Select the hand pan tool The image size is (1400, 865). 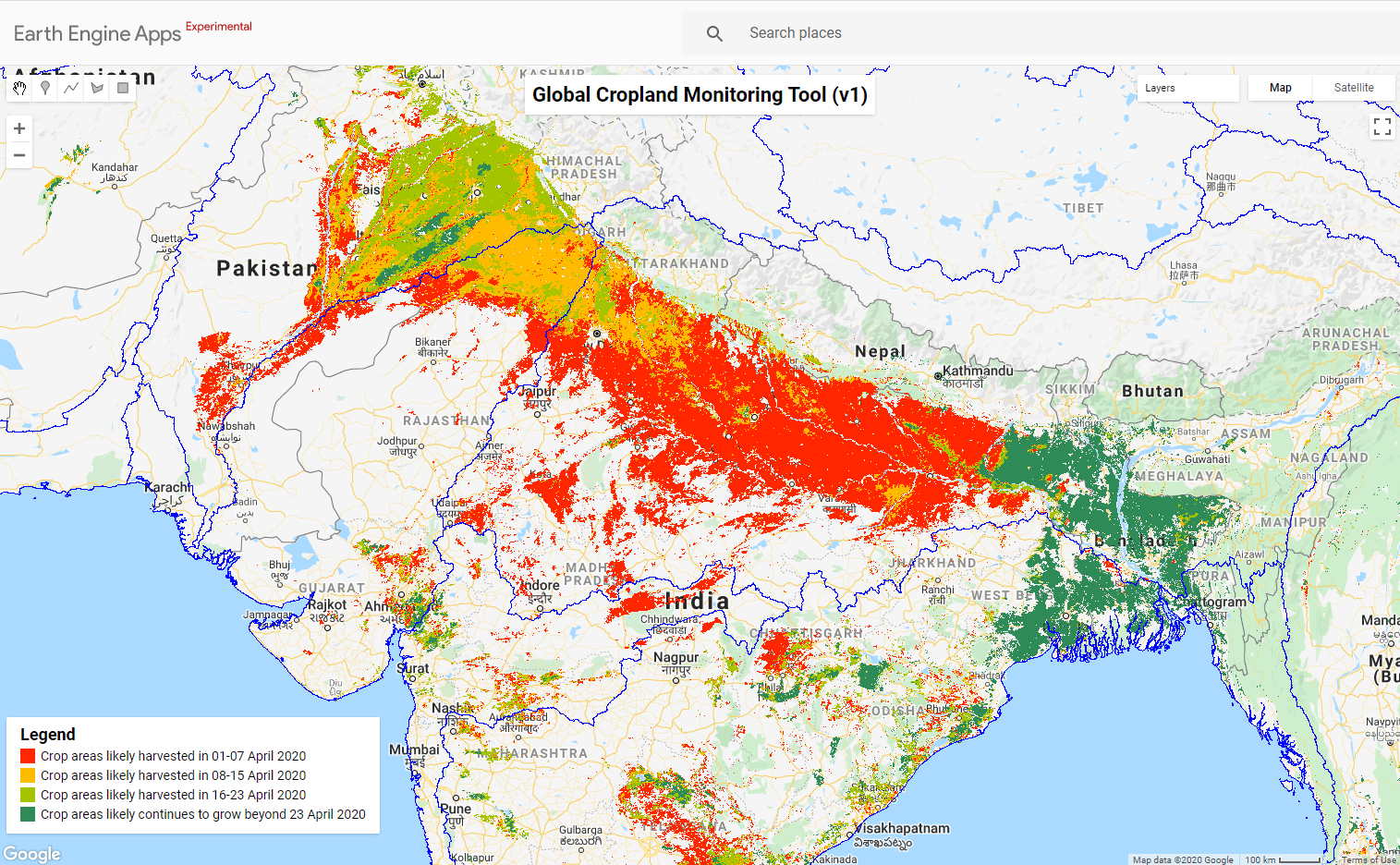coord(19,89)
